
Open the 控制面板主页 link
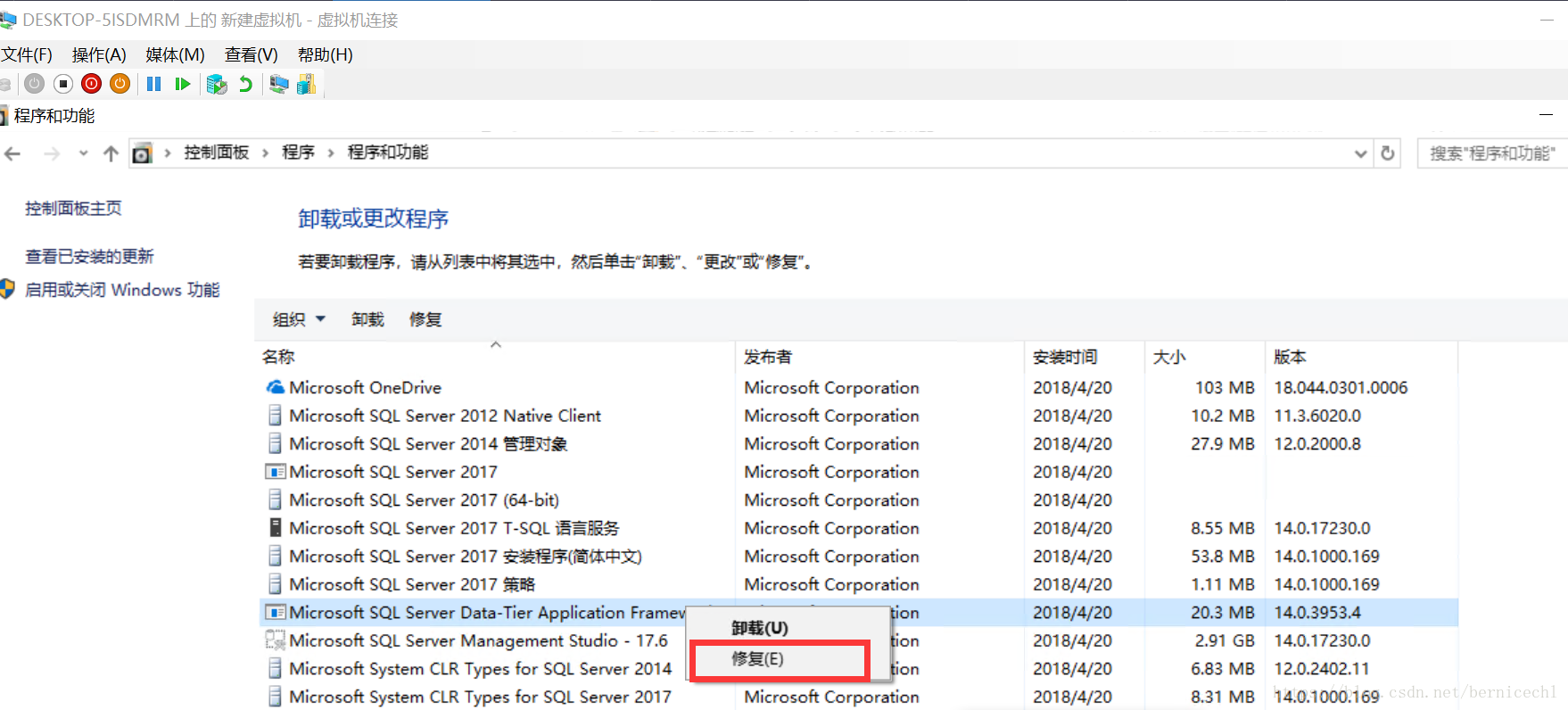[73, 208]
